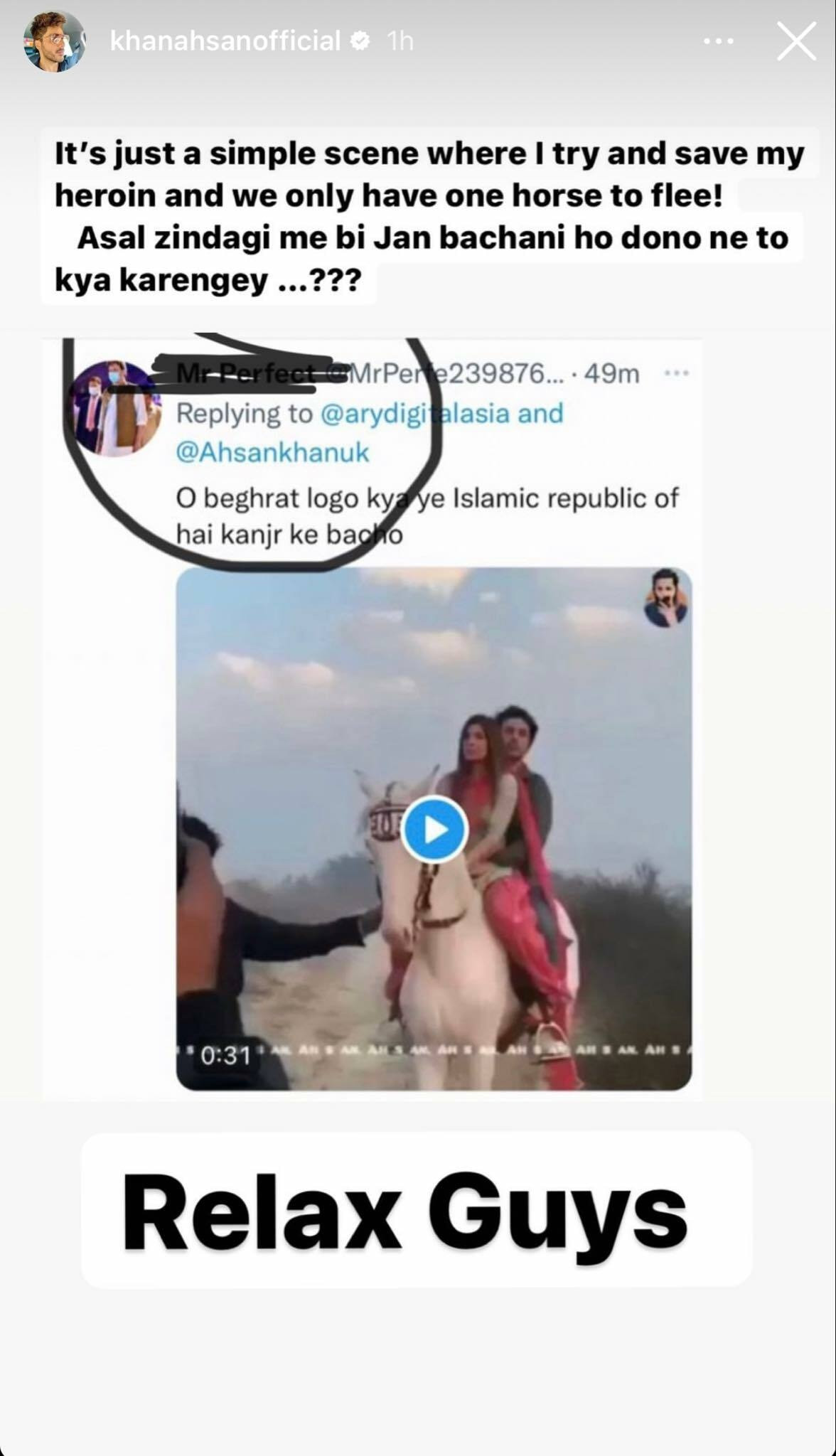836x1456 pixels.
Task: Click the story's 1h timestamp
Action: tap(400, 41)
